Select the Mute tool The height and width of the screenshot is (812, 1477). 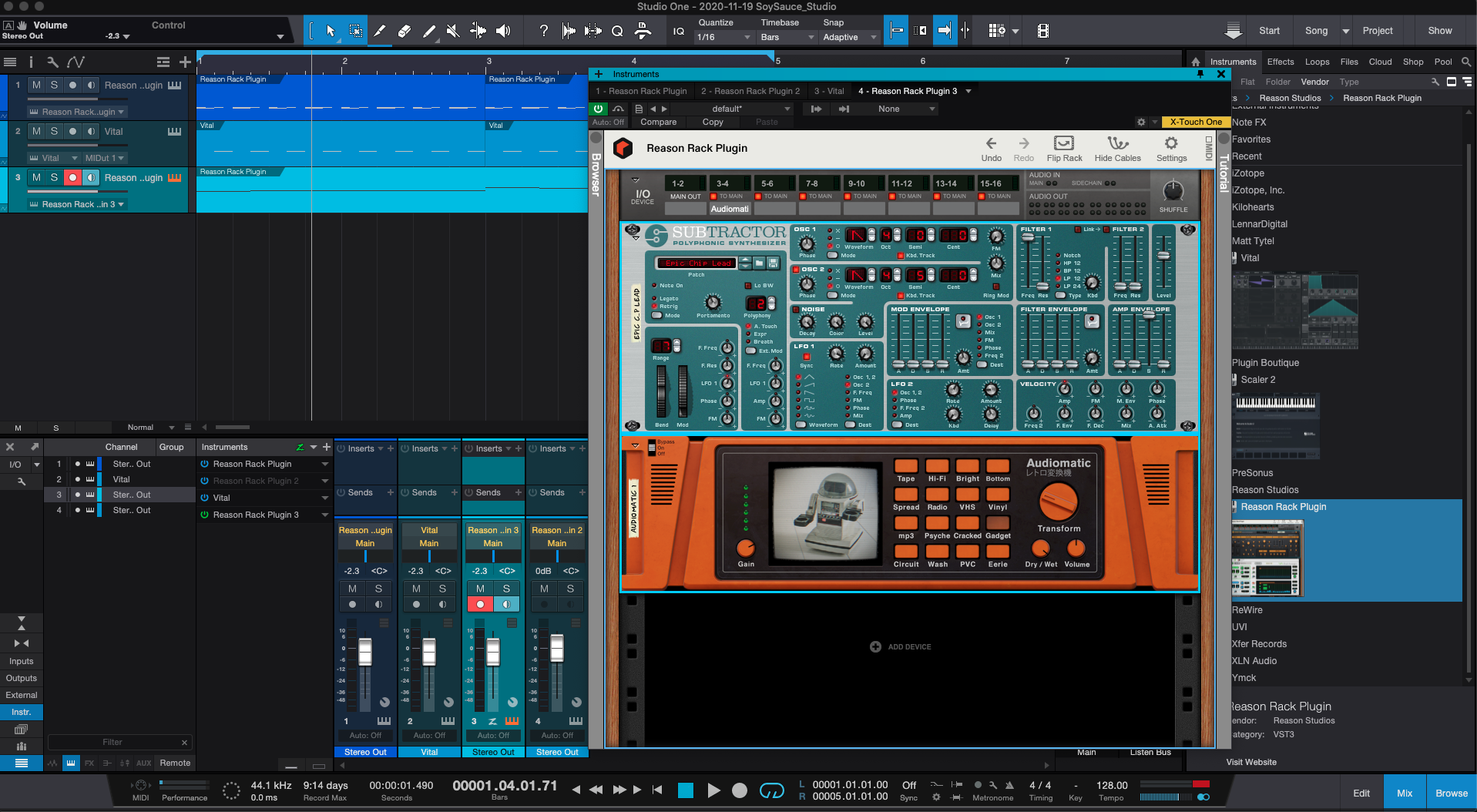453,31
